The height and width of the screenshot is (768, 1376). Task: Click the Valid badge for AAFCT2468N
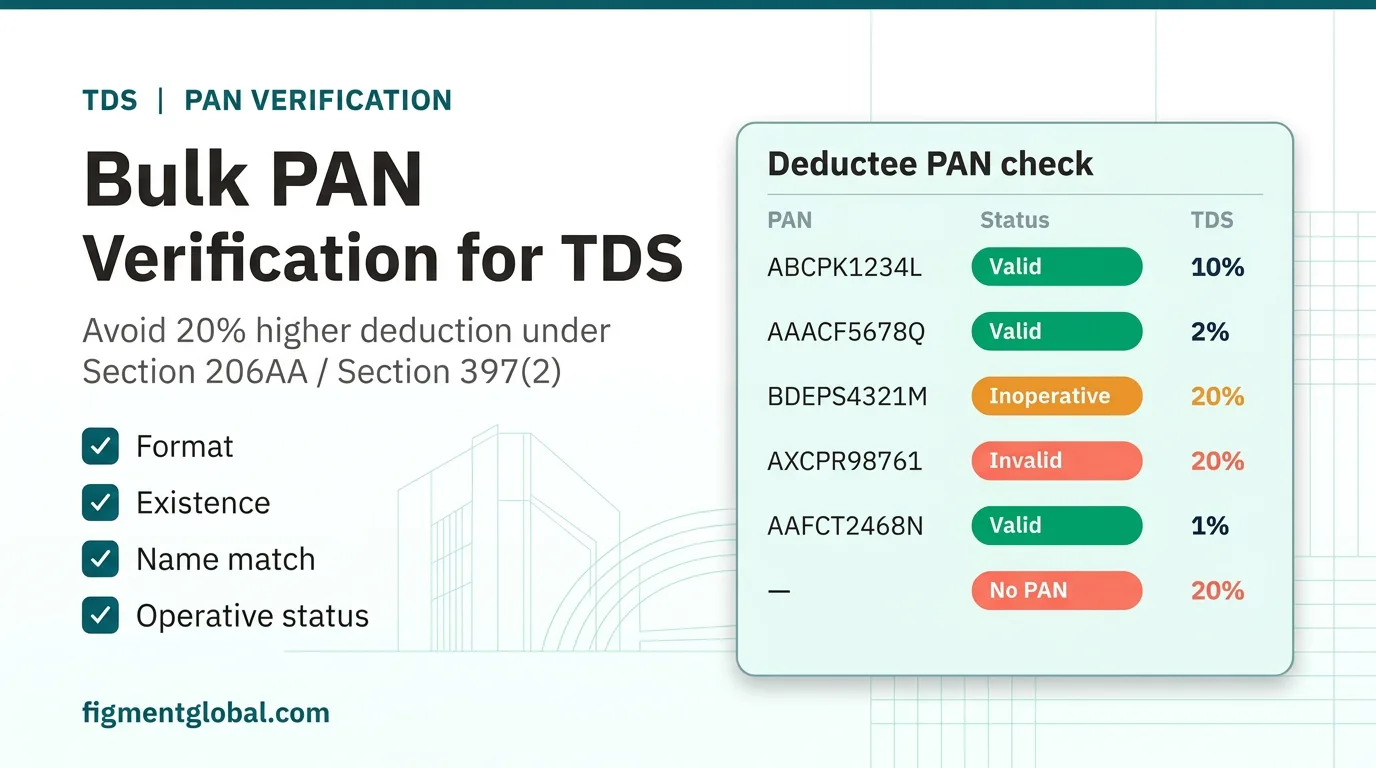point(1056,525)
